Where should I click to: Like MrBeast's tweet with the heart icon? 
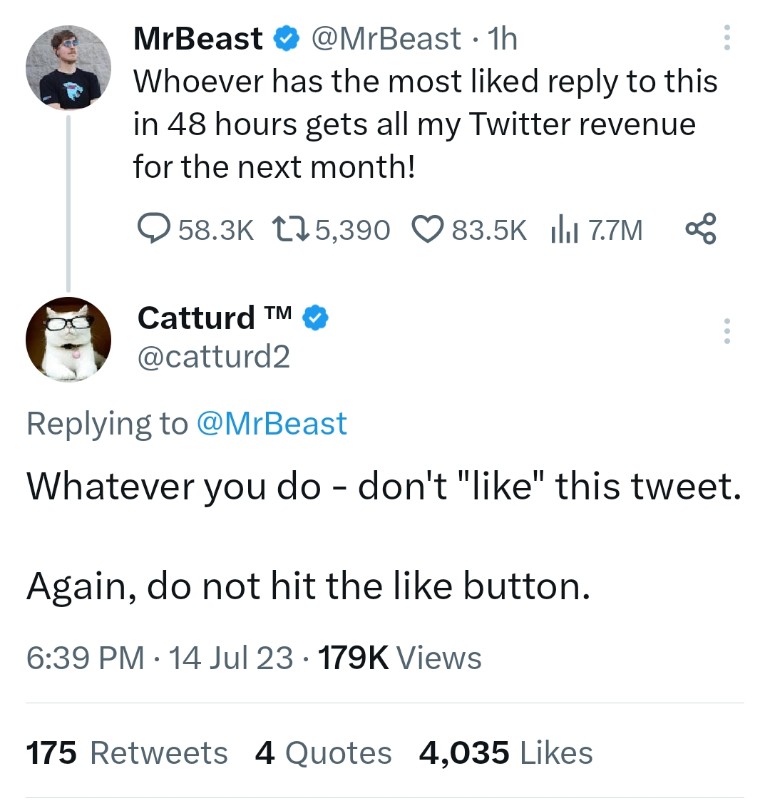coord(428,231)
